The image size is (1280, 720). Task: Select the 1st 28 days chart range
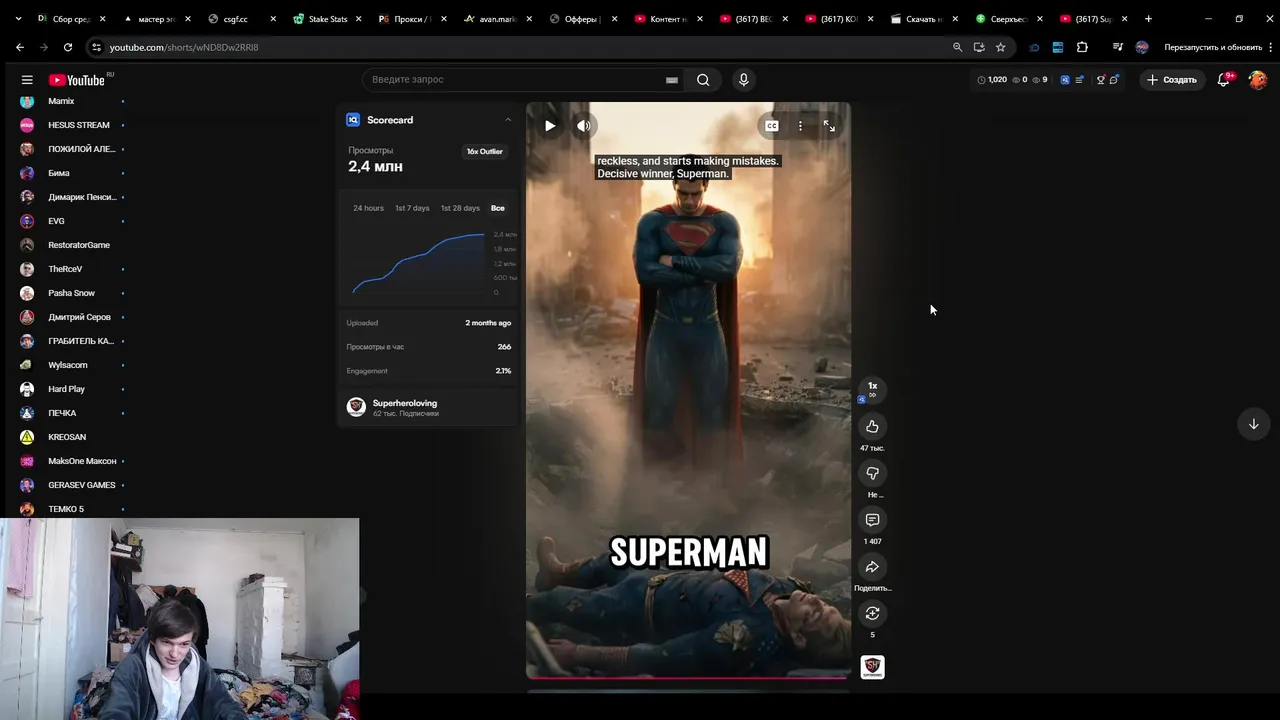pos(460,208)
